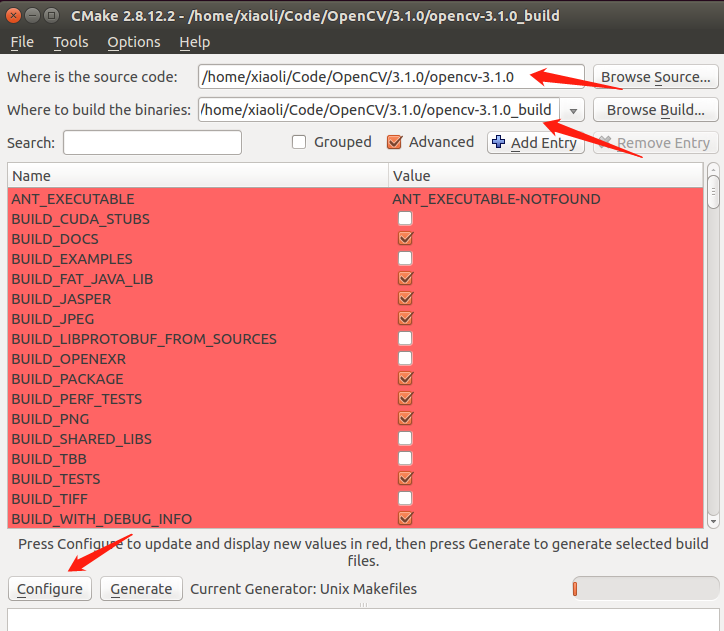
Task: Select the BUILD_TBB name cell
Action: click(x=49, y=459)
